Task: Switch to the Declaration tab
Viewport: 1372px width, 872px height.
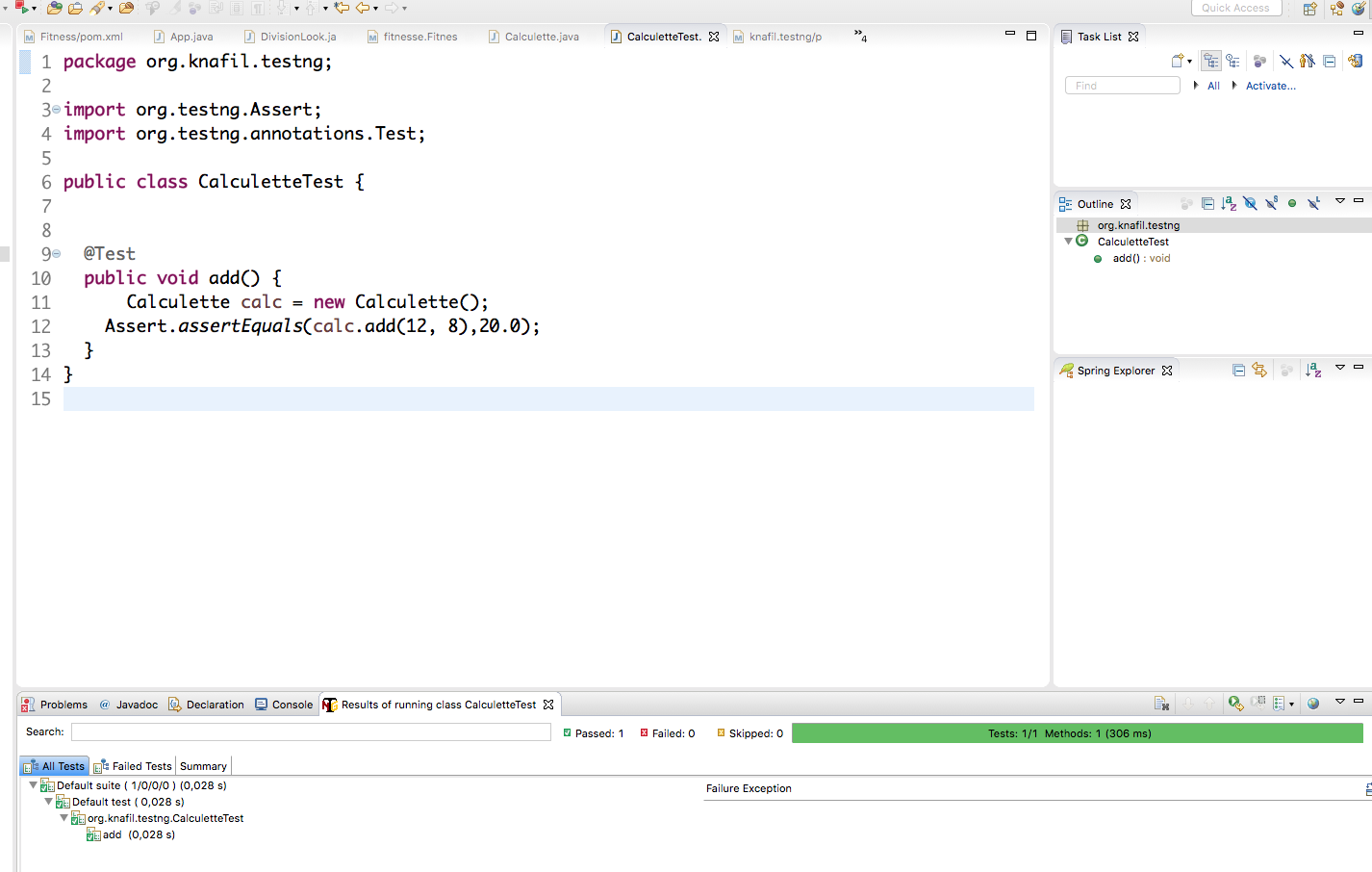Action: point(206,705)
